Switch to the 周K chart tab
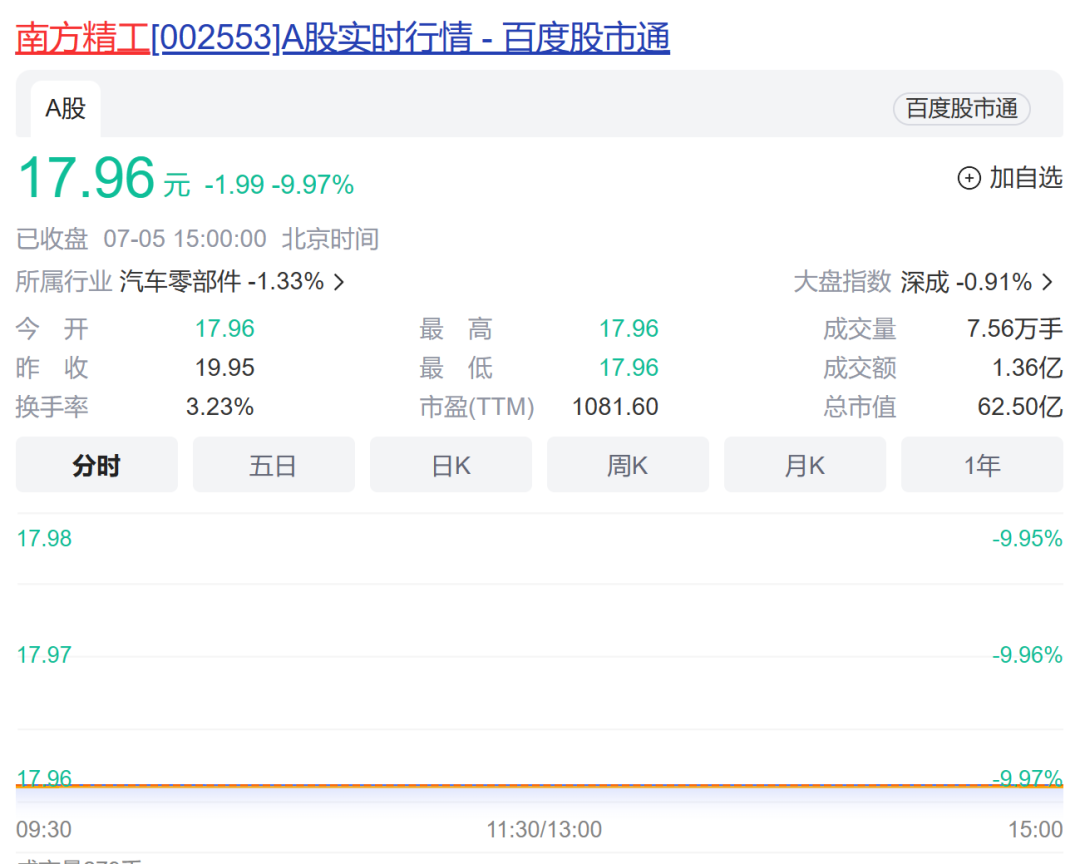The image size is (1080, 864). [627, 465]
